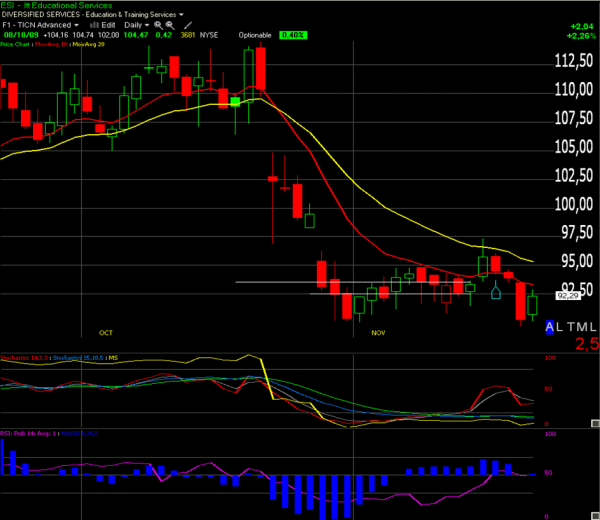Toggle the first L scale letter
600x520 pixels.
click(559, 327)
